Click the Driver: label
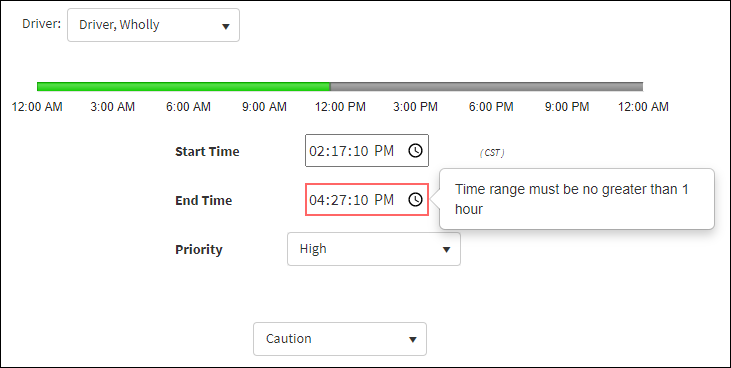 pyautogui.click(x=41, y=24)
